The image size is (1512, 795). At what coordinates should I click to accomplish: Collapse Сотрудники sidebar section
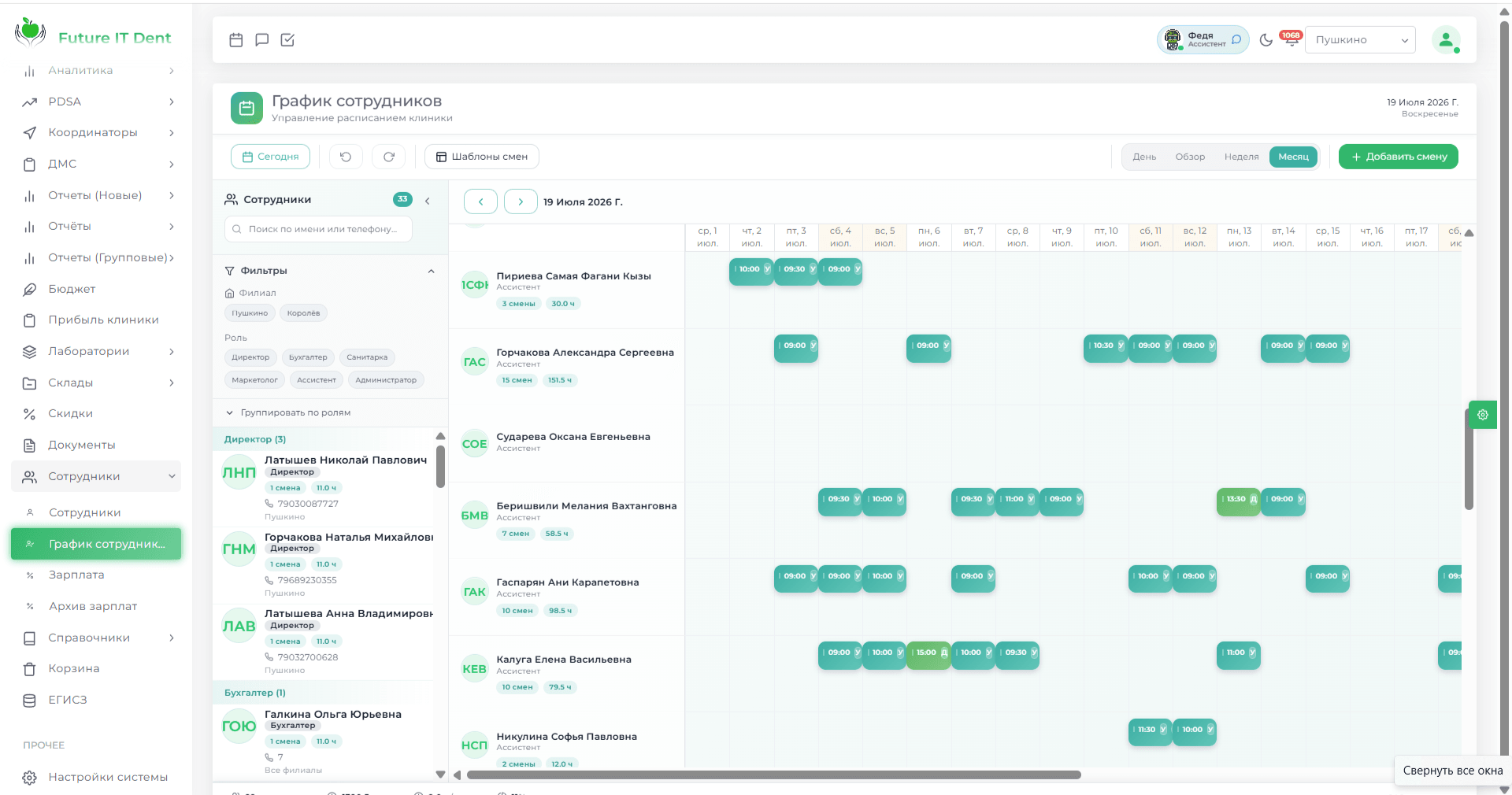point(96,476)
